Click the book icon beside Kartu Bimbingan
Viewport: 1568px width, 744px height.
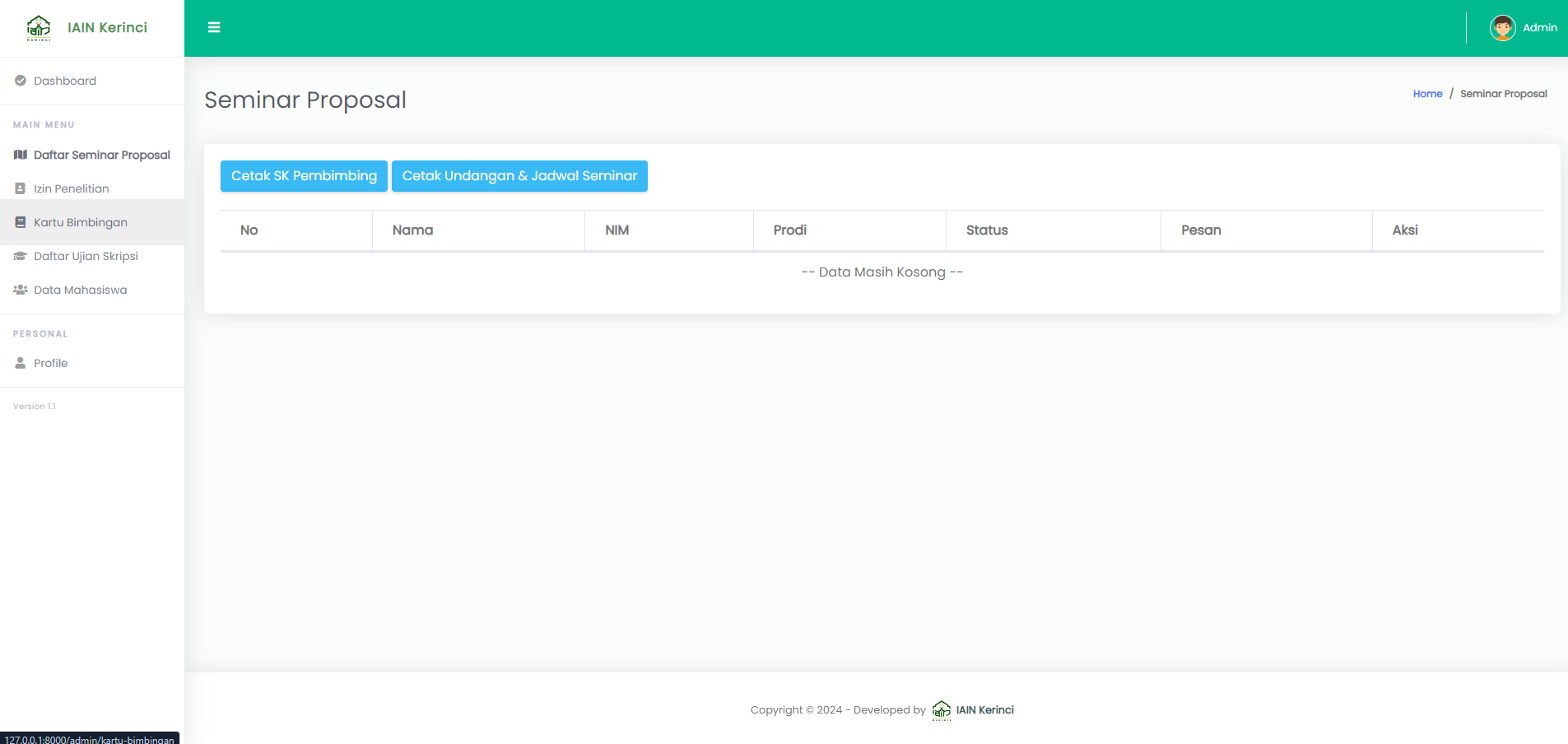click(21, 222)
